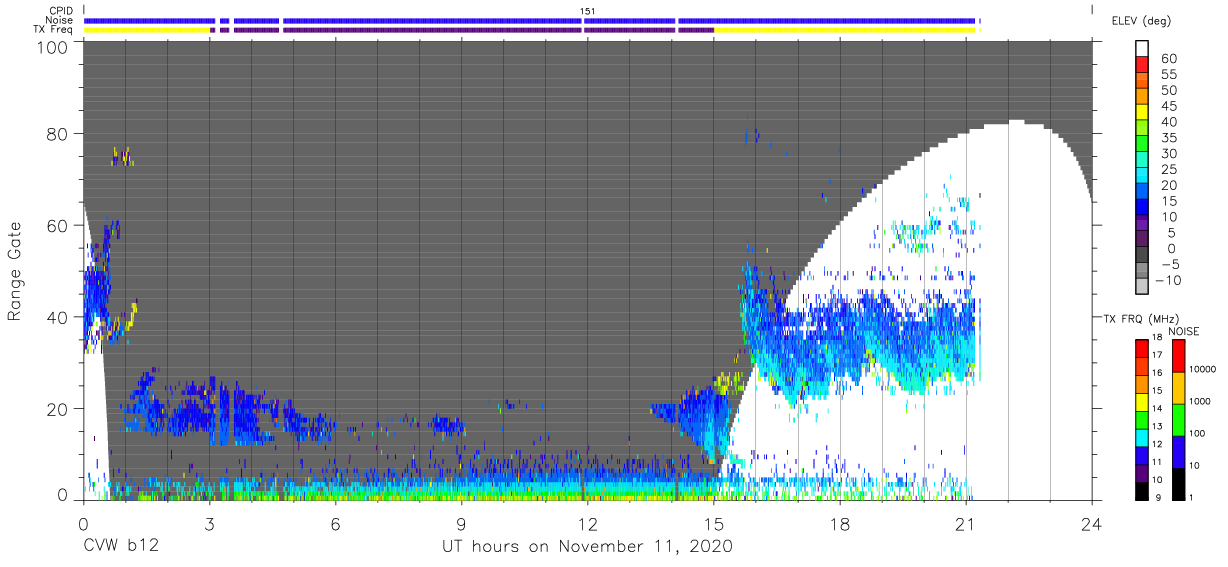Click the white top cell of the ELEV colorbar
The height and width of the screenshot is (567, 1228).
(1143, 49)
